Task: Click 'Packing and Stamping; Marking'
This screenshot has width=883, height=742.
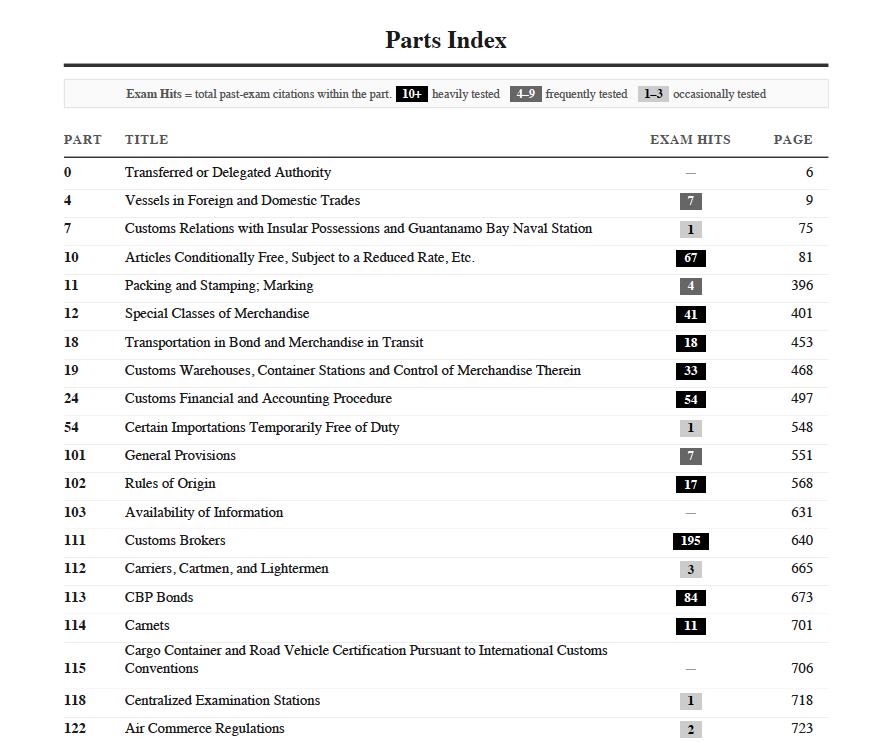Action: click(x=219, y=285)
